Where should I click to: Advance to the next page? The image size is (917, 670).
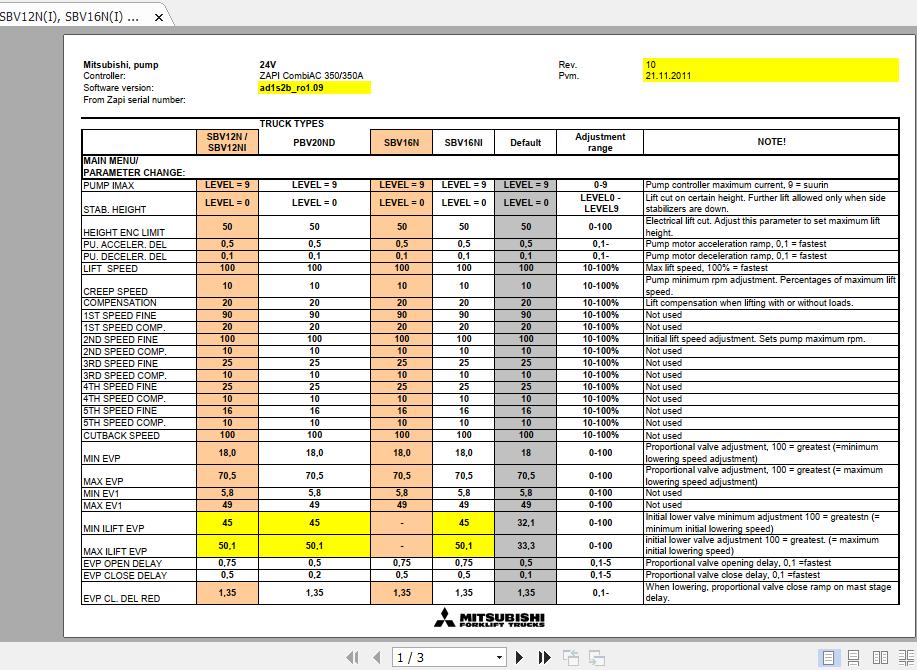520,657
